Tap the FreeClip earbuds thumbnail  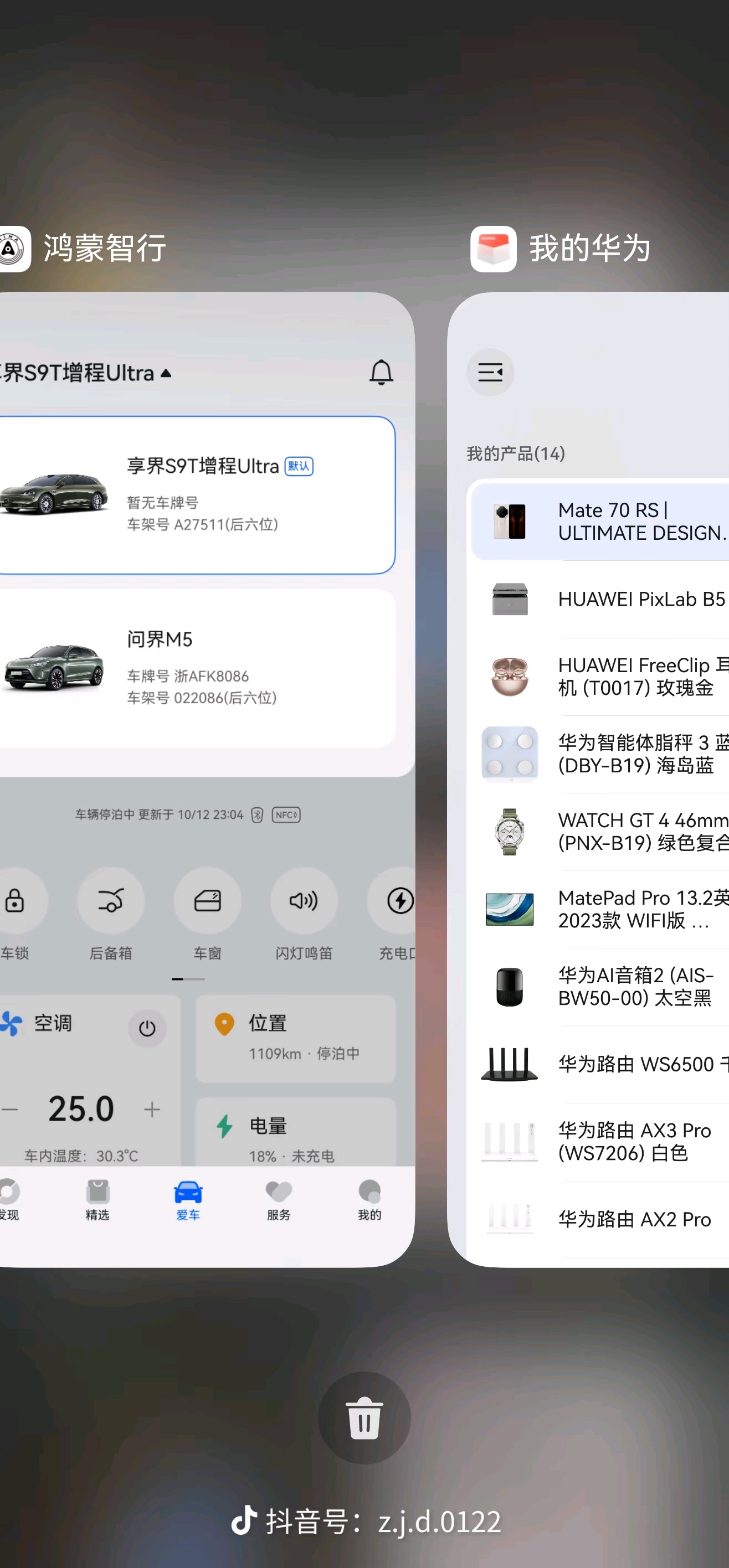510,676
